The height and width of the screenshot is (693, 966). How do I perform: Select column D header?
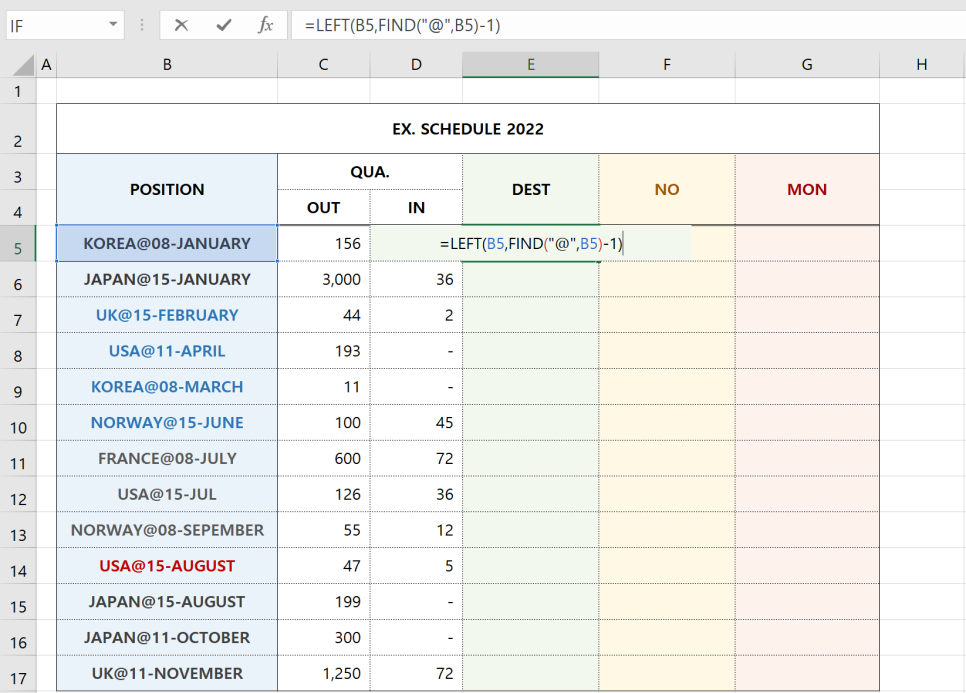click(x=416, y=65)
